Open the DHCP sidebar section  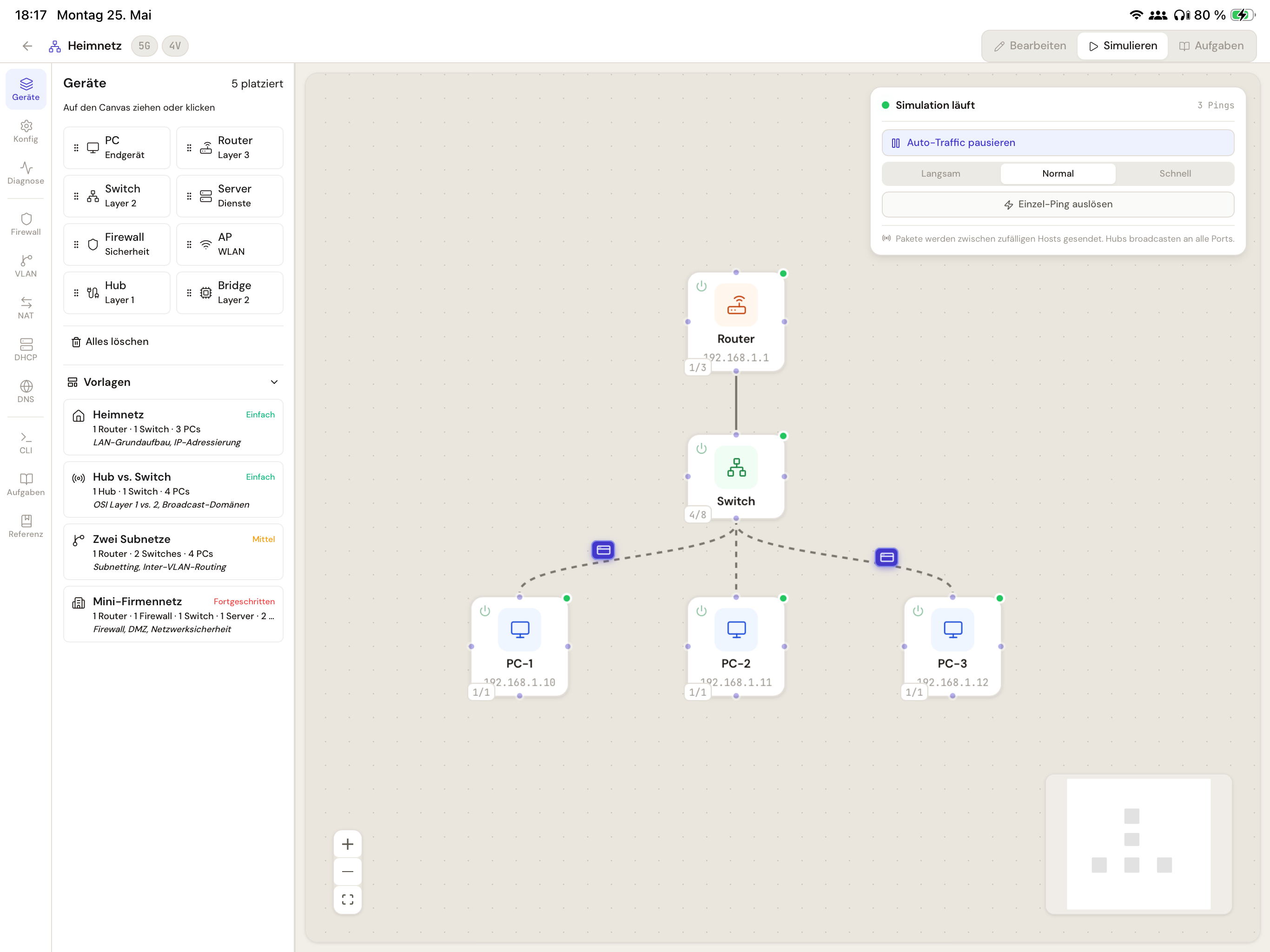(26, 350)
